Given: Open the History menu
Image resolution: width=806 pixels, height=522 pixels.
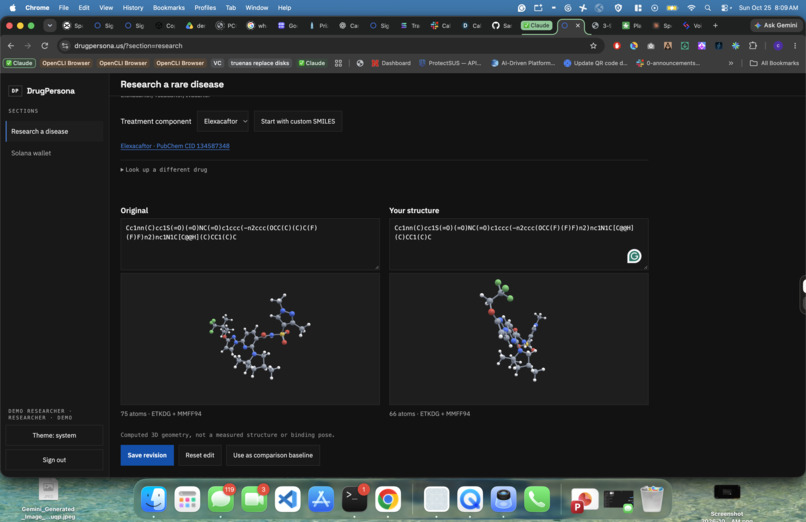Looking at the screenshot, I should [133, 8].
